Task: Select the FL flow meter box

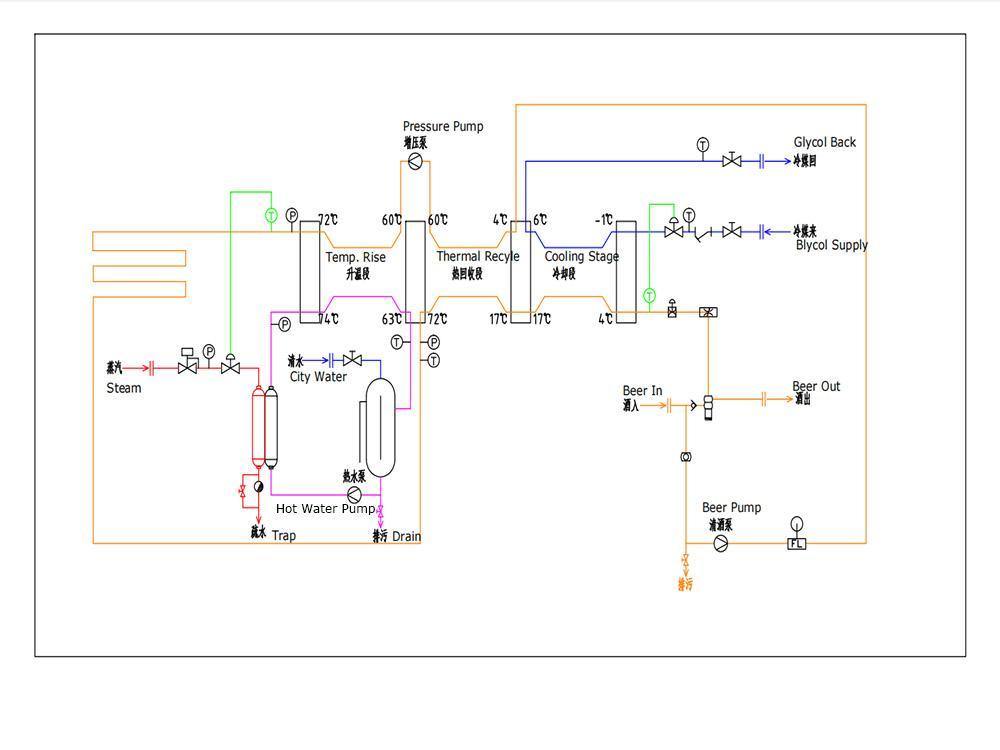Action: pyautogui.click(x=797, y=543)
